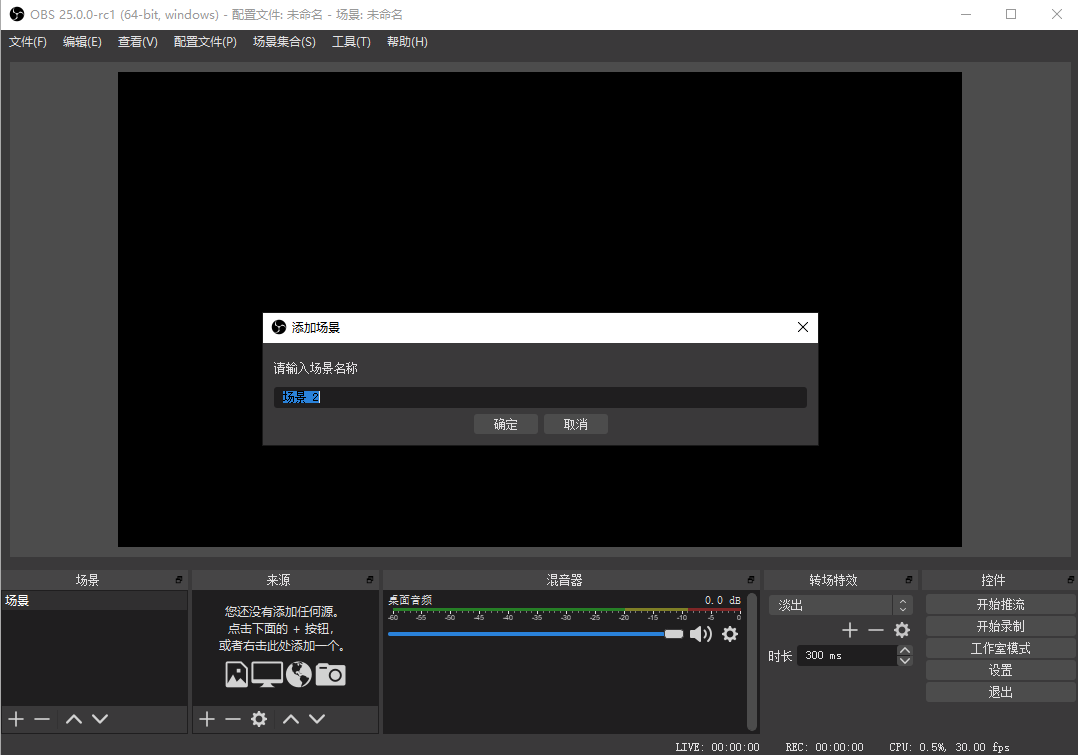This screenshot has height=755, width=1078.
Task: Open the 文件(F) menu
Action: coord(28,42)
